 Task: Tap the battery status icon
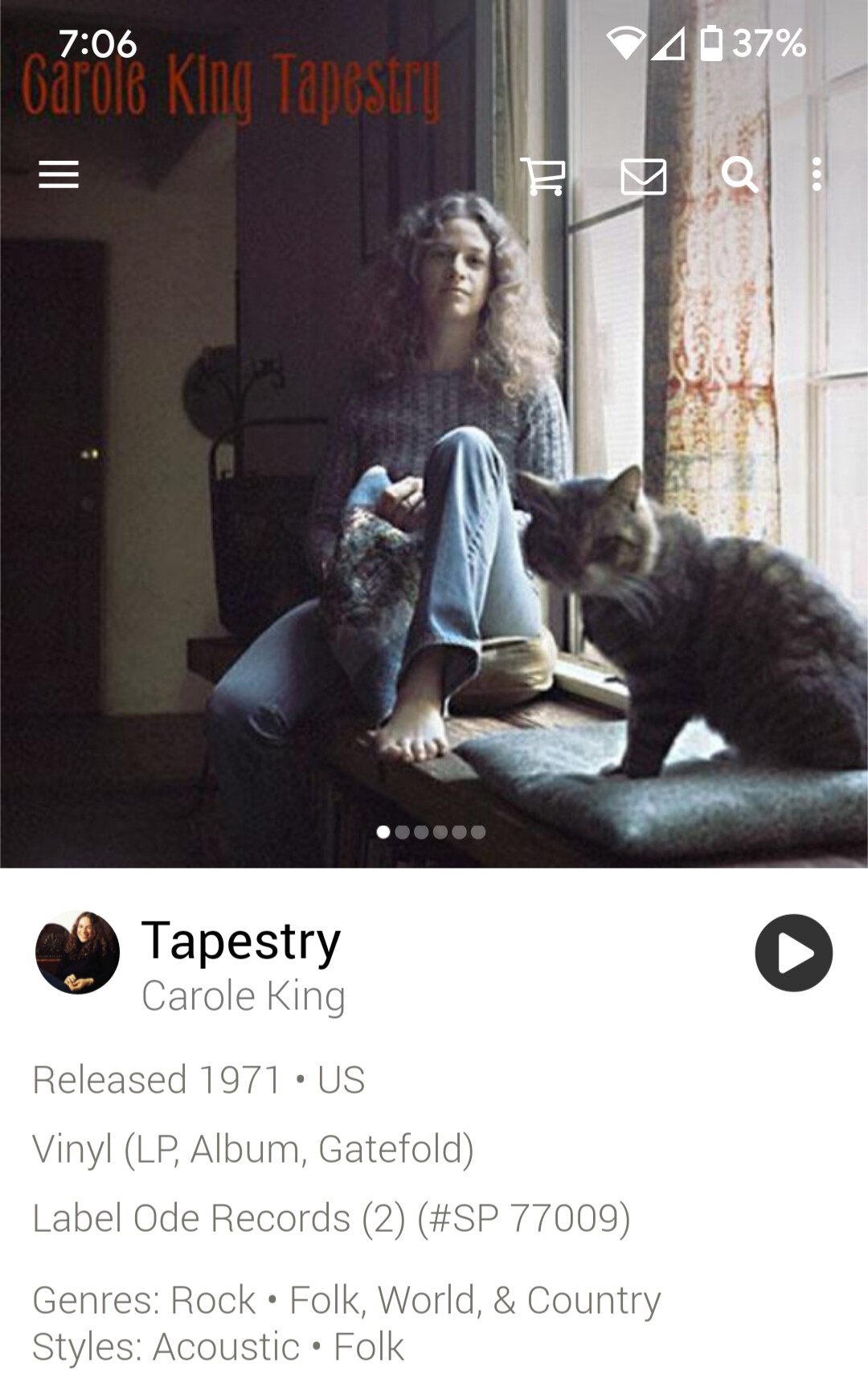pos(711,43)
